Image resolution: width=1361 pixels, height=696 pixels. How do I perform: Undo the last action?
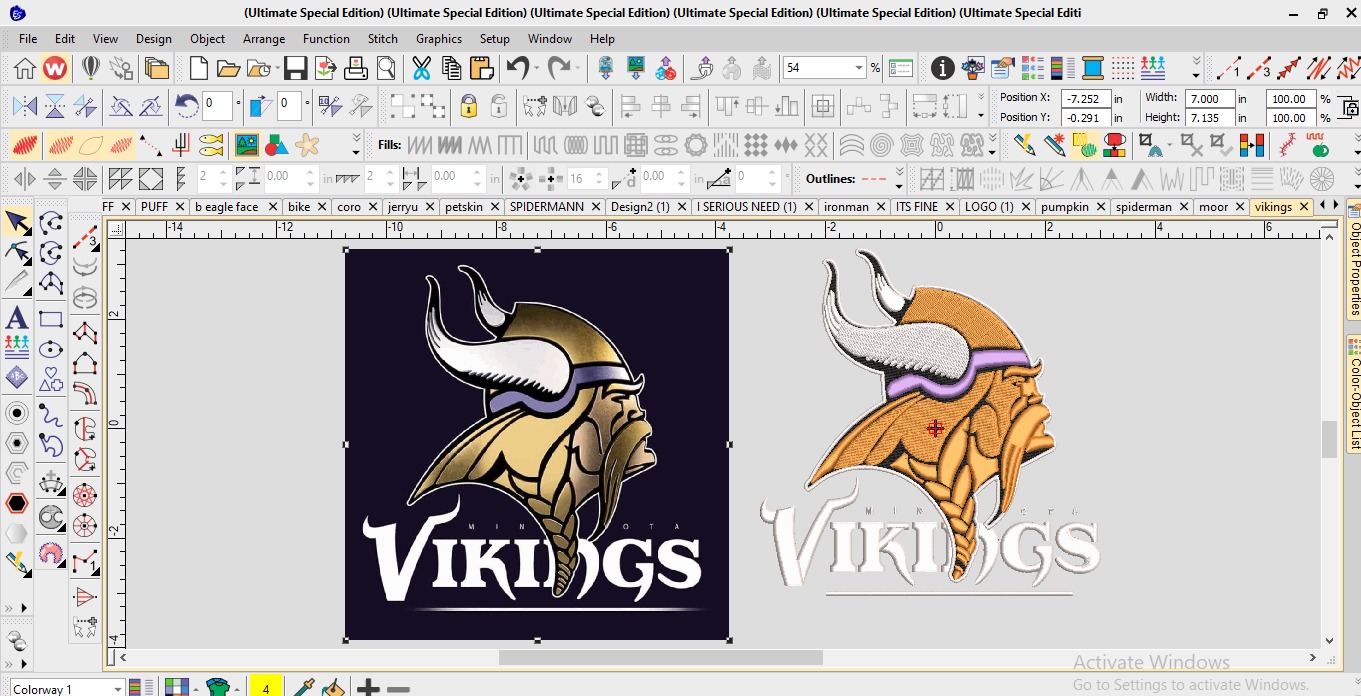pos(517,68)
